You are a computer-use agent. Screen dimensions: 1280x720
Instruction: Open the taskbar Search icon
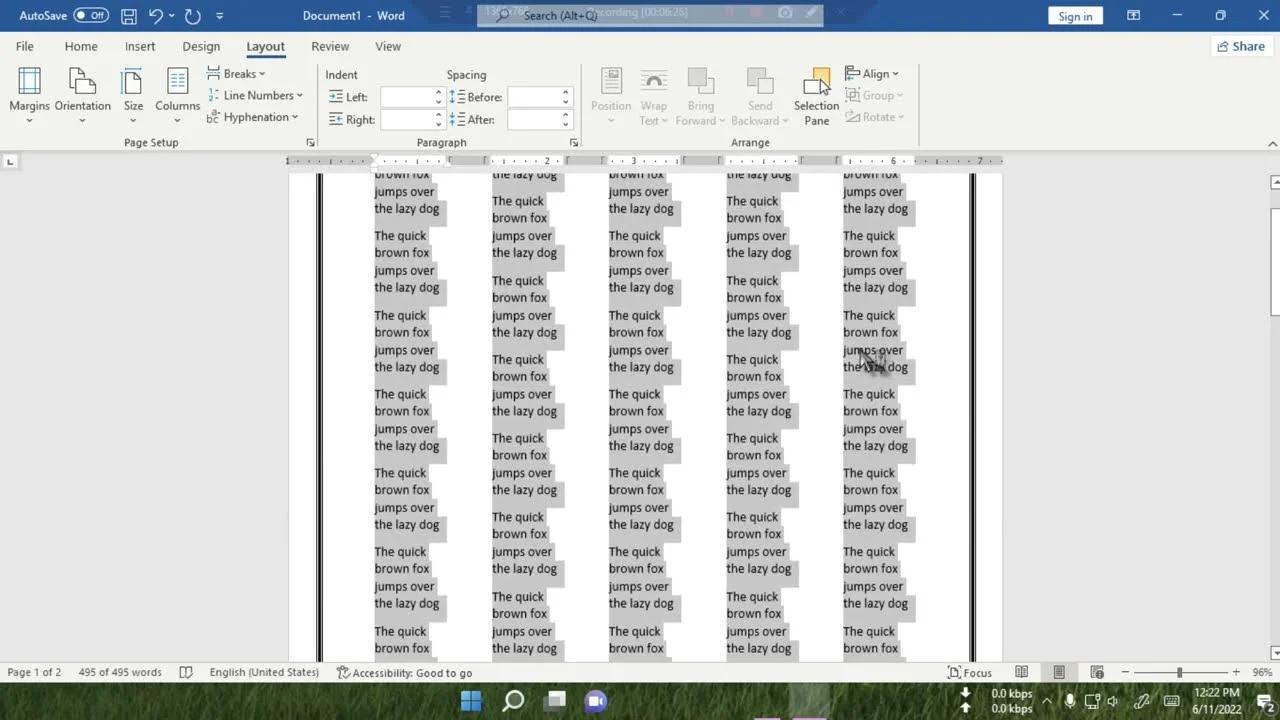click(x=513, y=700)
